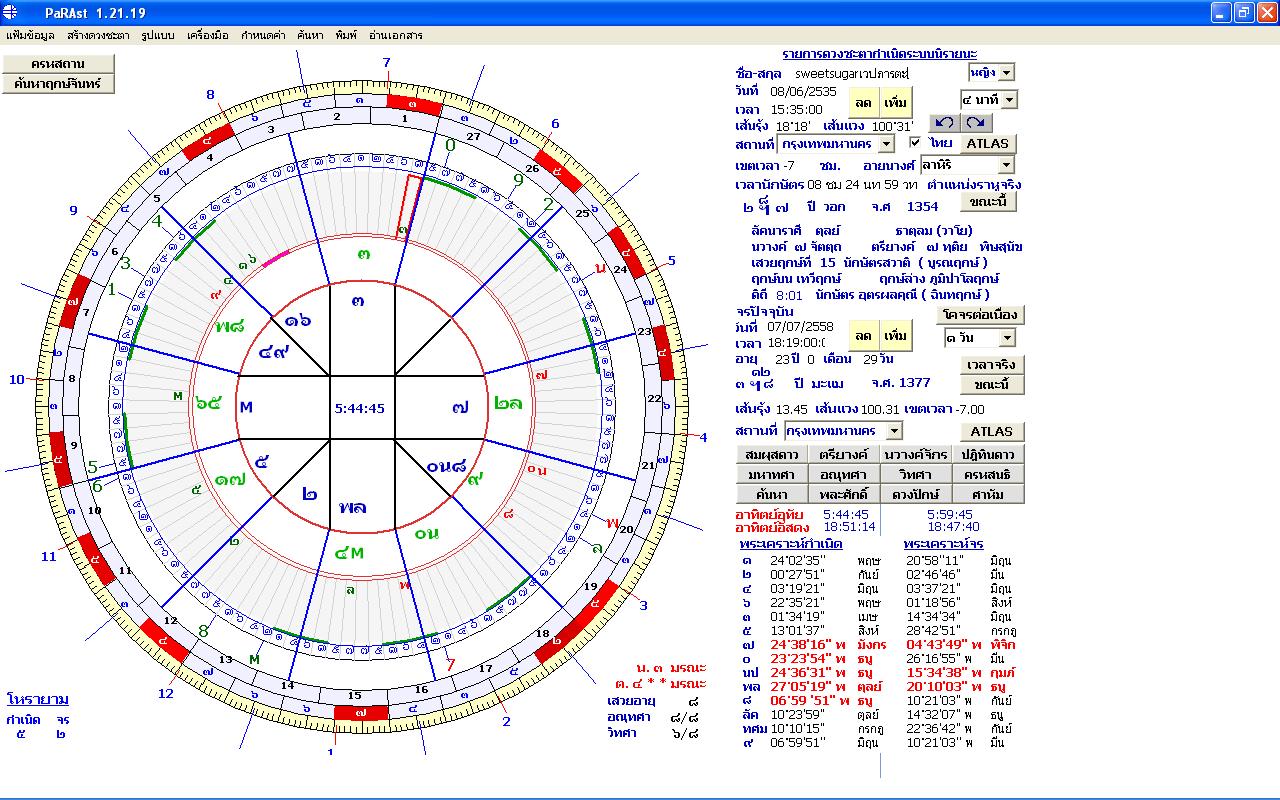Click the วิทศา button in button grid

click(x=915, y=474)
